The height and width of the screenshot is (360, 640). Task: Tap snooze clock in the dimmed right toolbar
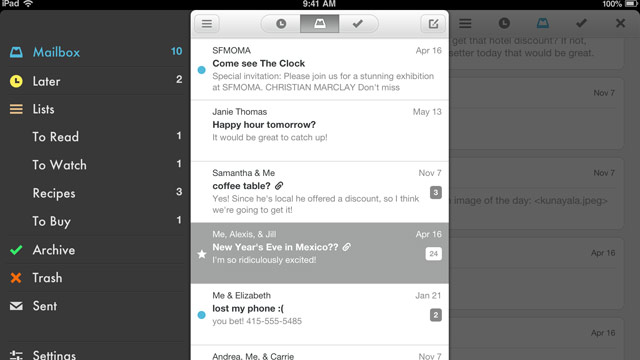[x=504, y=23]
